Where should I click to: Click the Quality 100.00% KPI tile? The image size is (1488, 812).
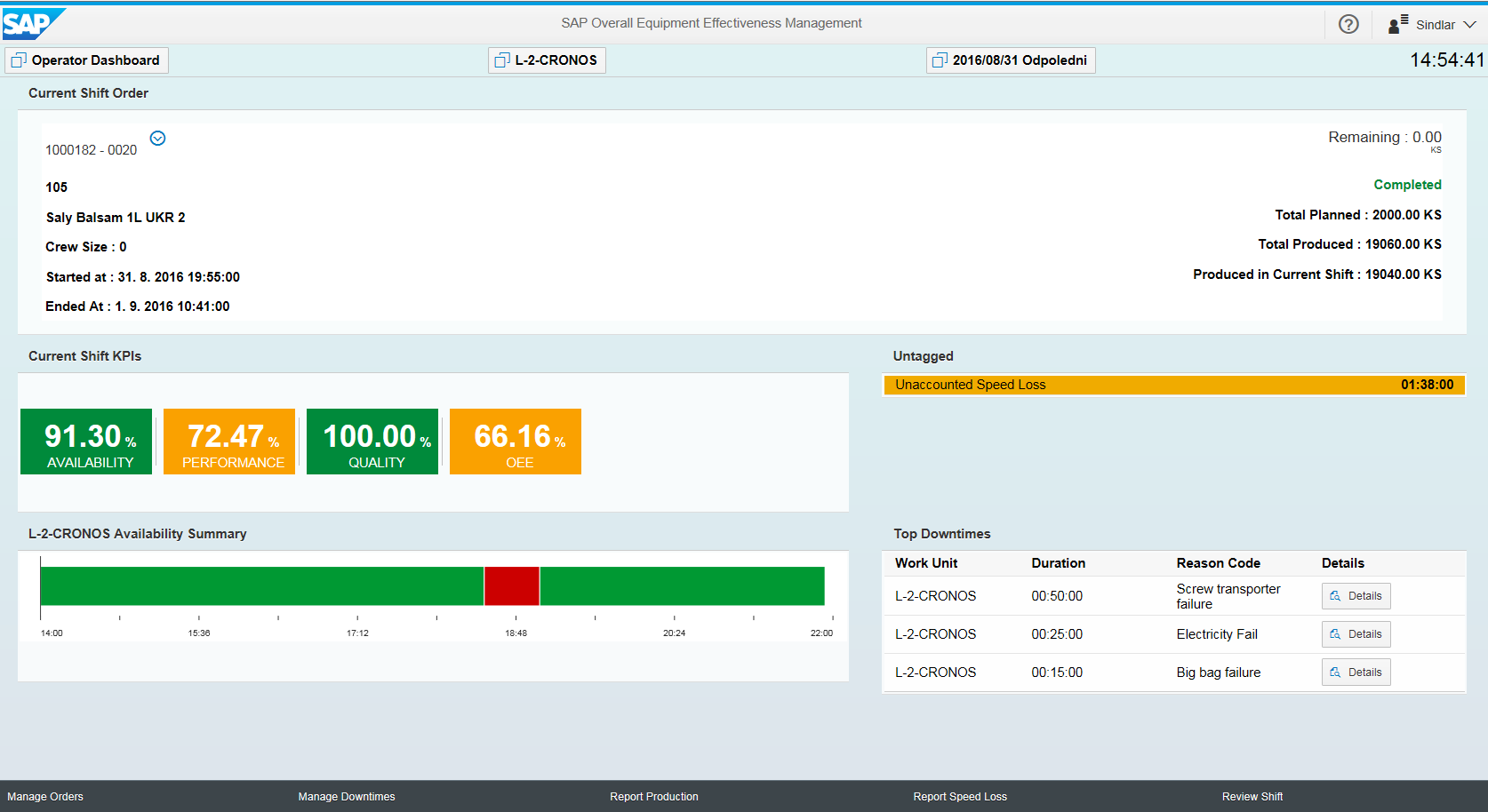(372, 442)
